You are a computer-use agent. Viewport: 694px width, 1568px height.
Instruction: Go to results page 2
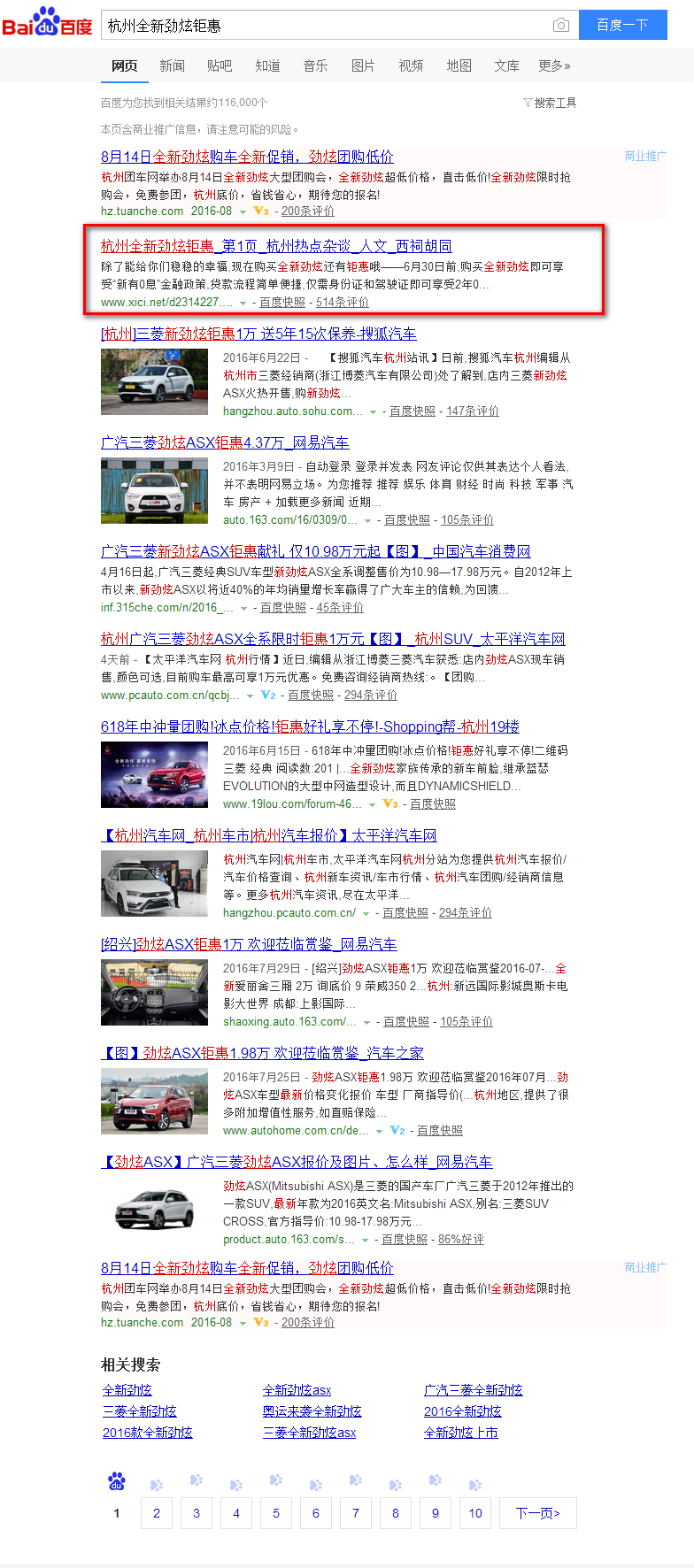[157, 1513]
